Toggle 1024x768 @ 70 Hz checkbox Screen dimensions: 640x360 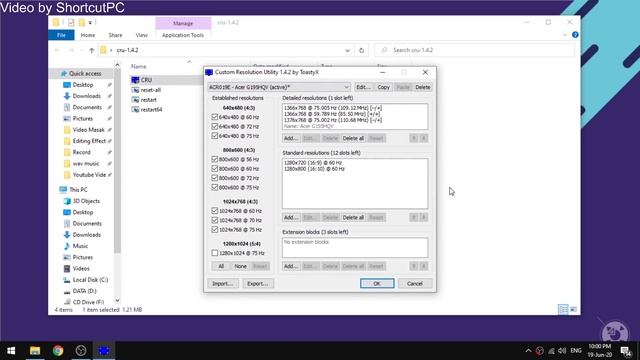[215, 220]
